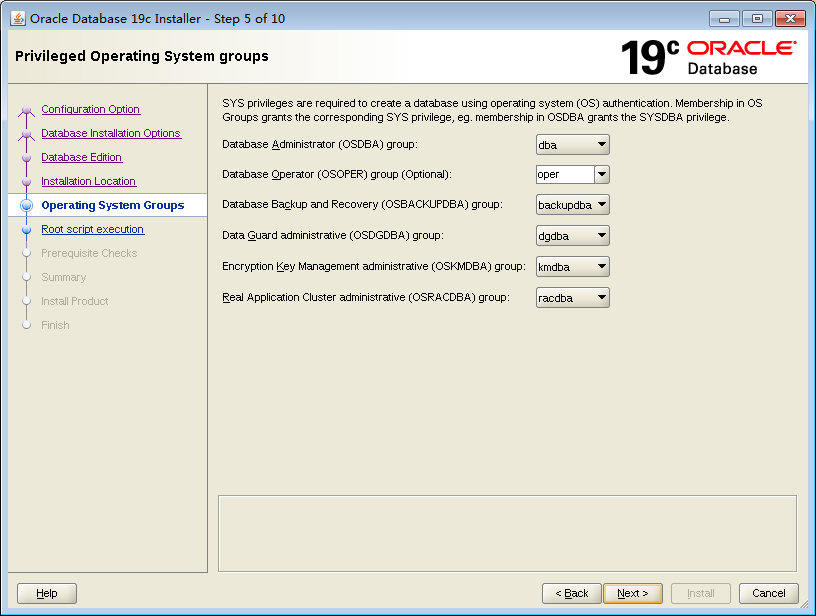The image size is (816, 616).
Task: Click the Finish step circle icon
Action: tap(26, 325)
